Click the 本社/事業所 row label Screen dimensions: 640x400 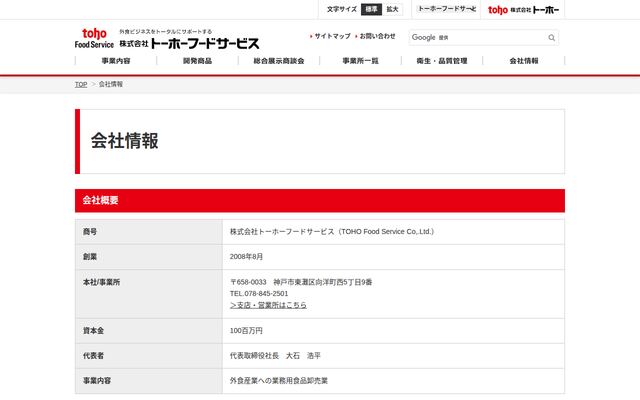point(101,282)
